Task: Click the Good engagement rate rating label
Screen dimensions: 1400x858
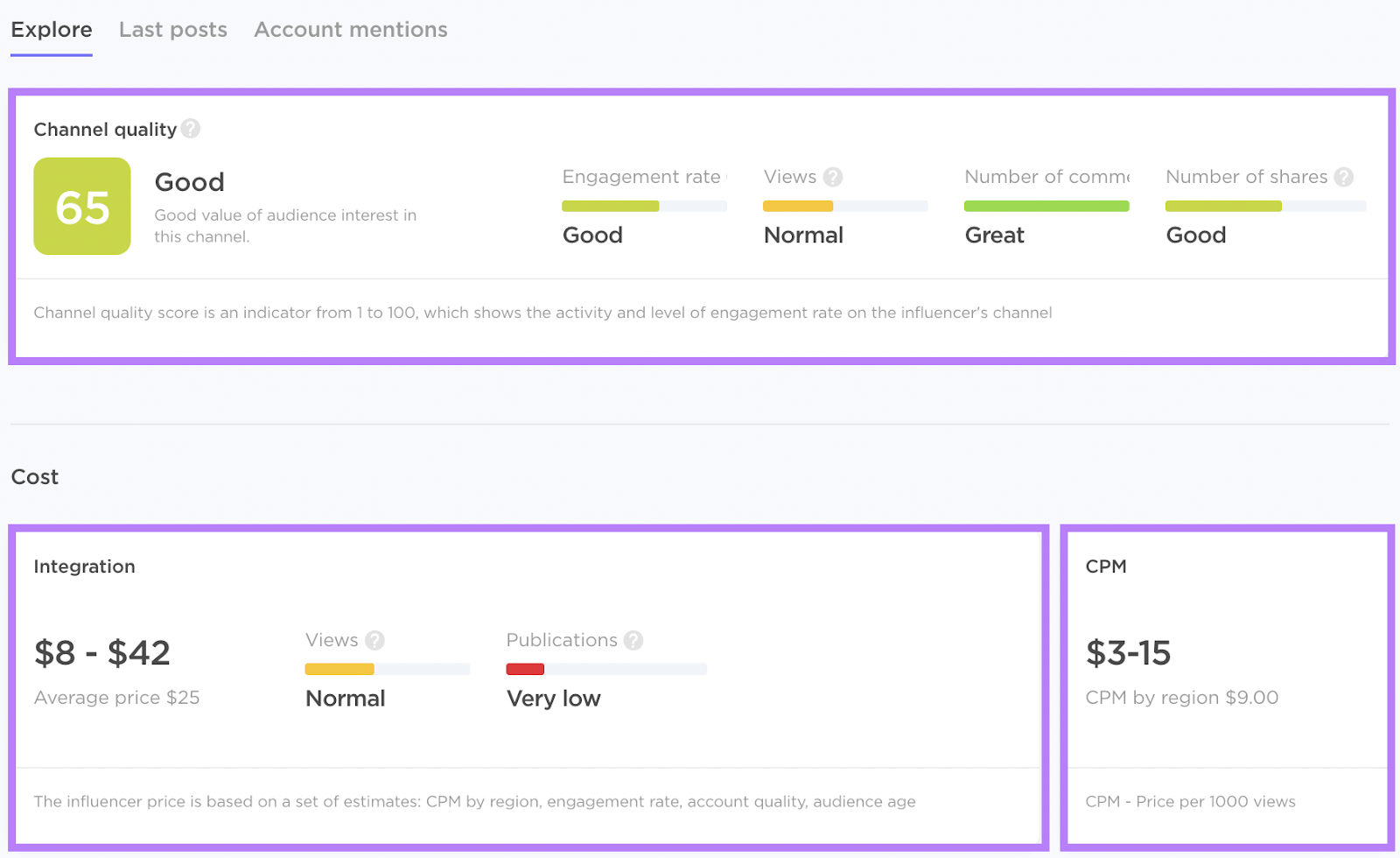Action: pyautogui.click(x=592, y=235)
